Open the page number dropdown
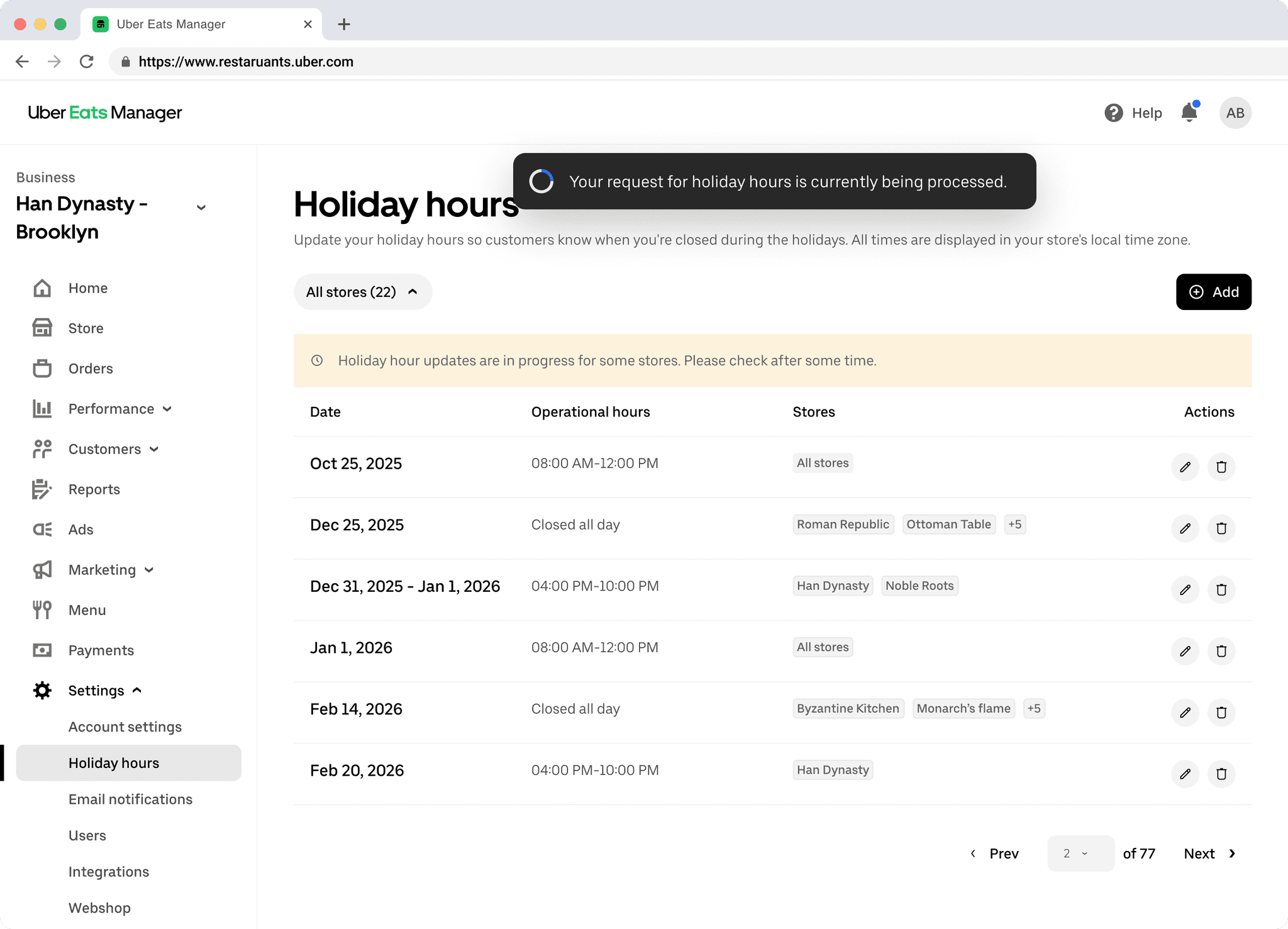This screenshot has height=929, width=1288. coord(1080,854)
